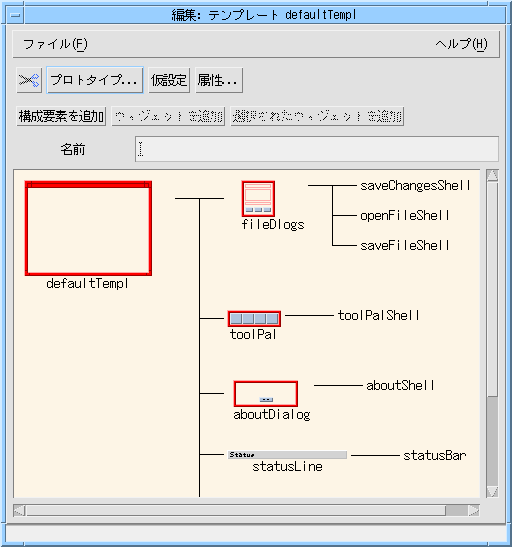The image size is (512, 547).
Task: Select the saveFileShell tree item
Action: pos(405,246)
